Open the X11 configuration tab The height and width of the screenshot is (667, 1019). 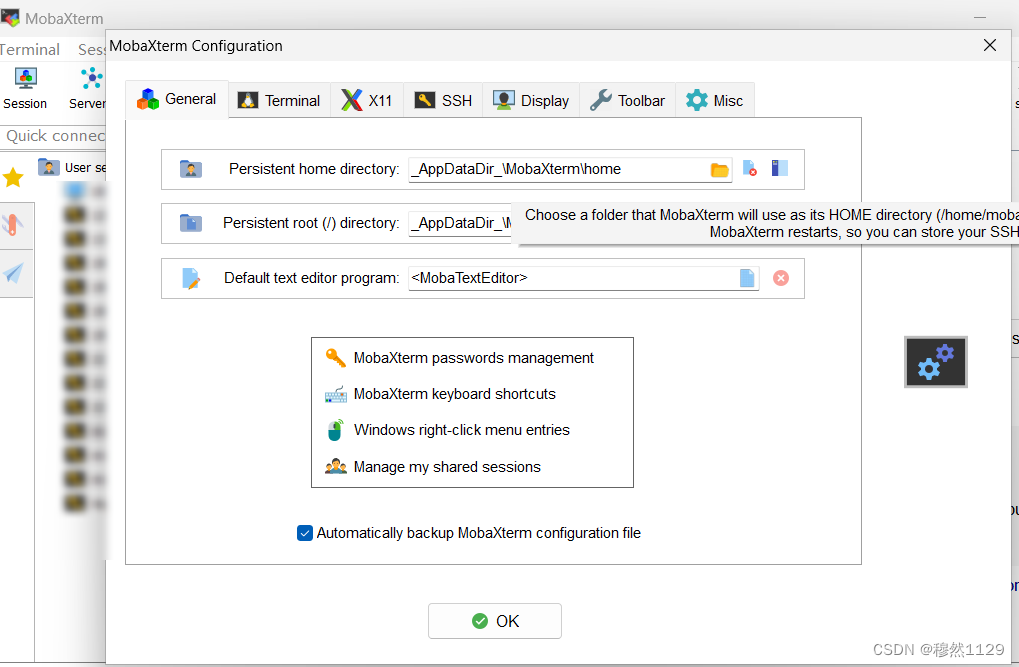click(367, 101)
